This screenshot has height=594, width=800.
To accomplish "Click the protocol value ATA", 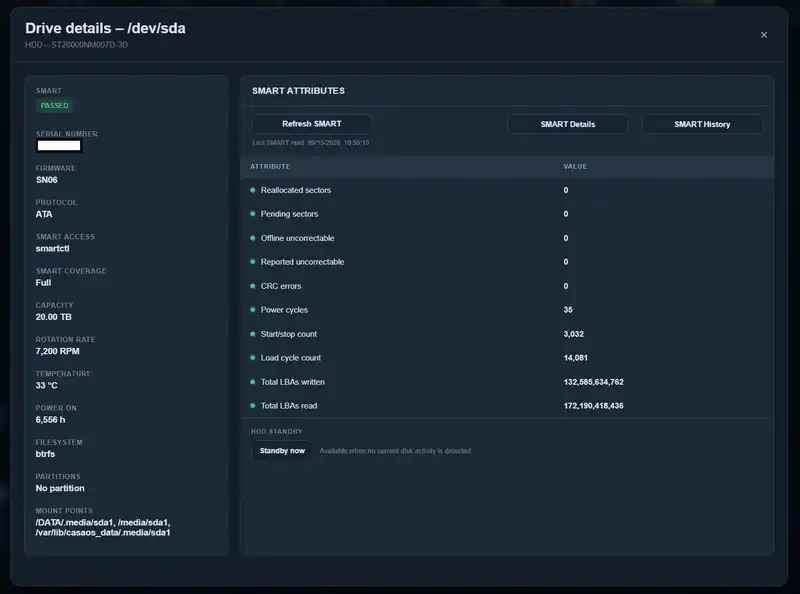I will point(44,214).
